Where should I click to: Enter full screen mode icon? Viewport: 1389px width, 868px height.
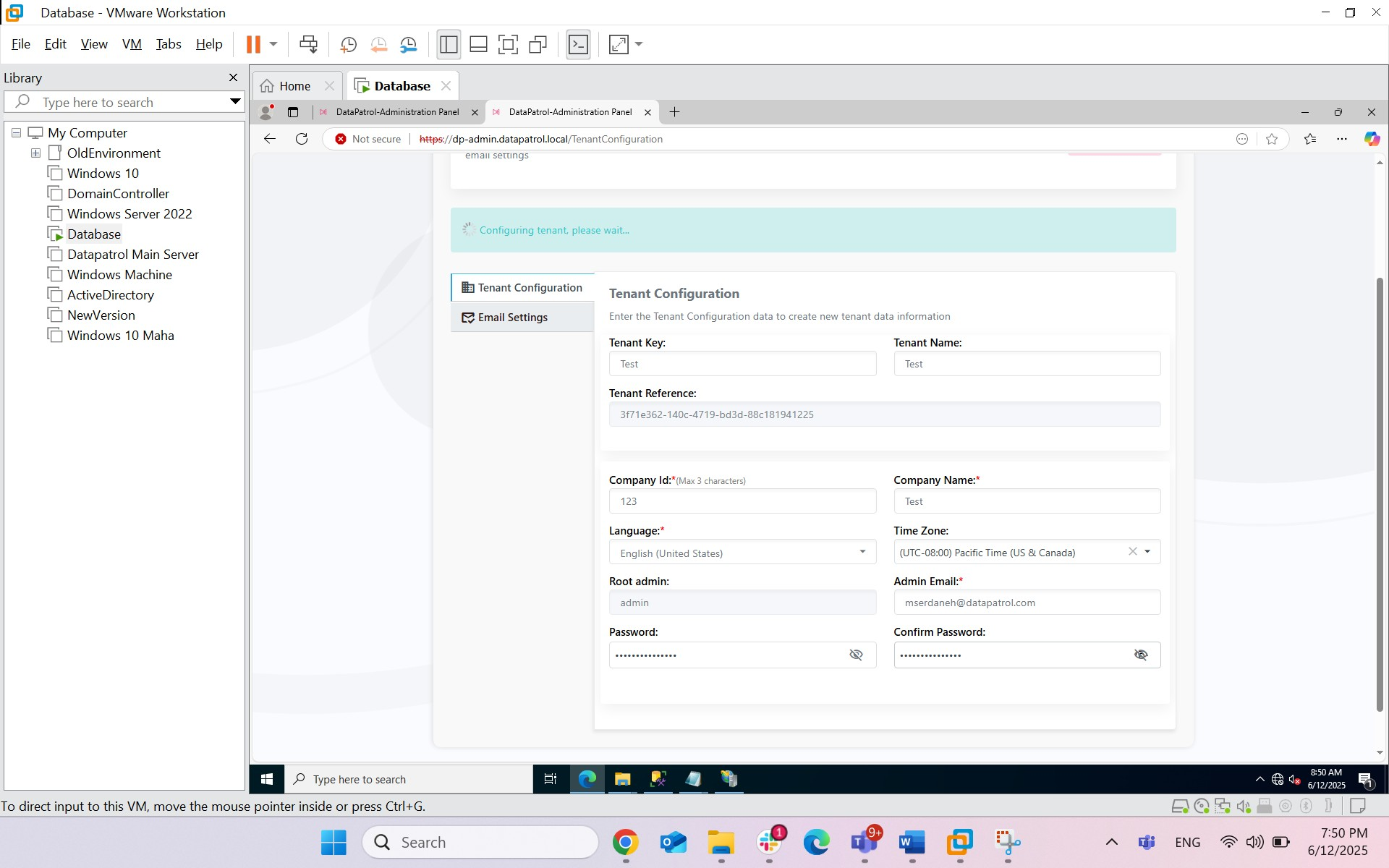508,44
